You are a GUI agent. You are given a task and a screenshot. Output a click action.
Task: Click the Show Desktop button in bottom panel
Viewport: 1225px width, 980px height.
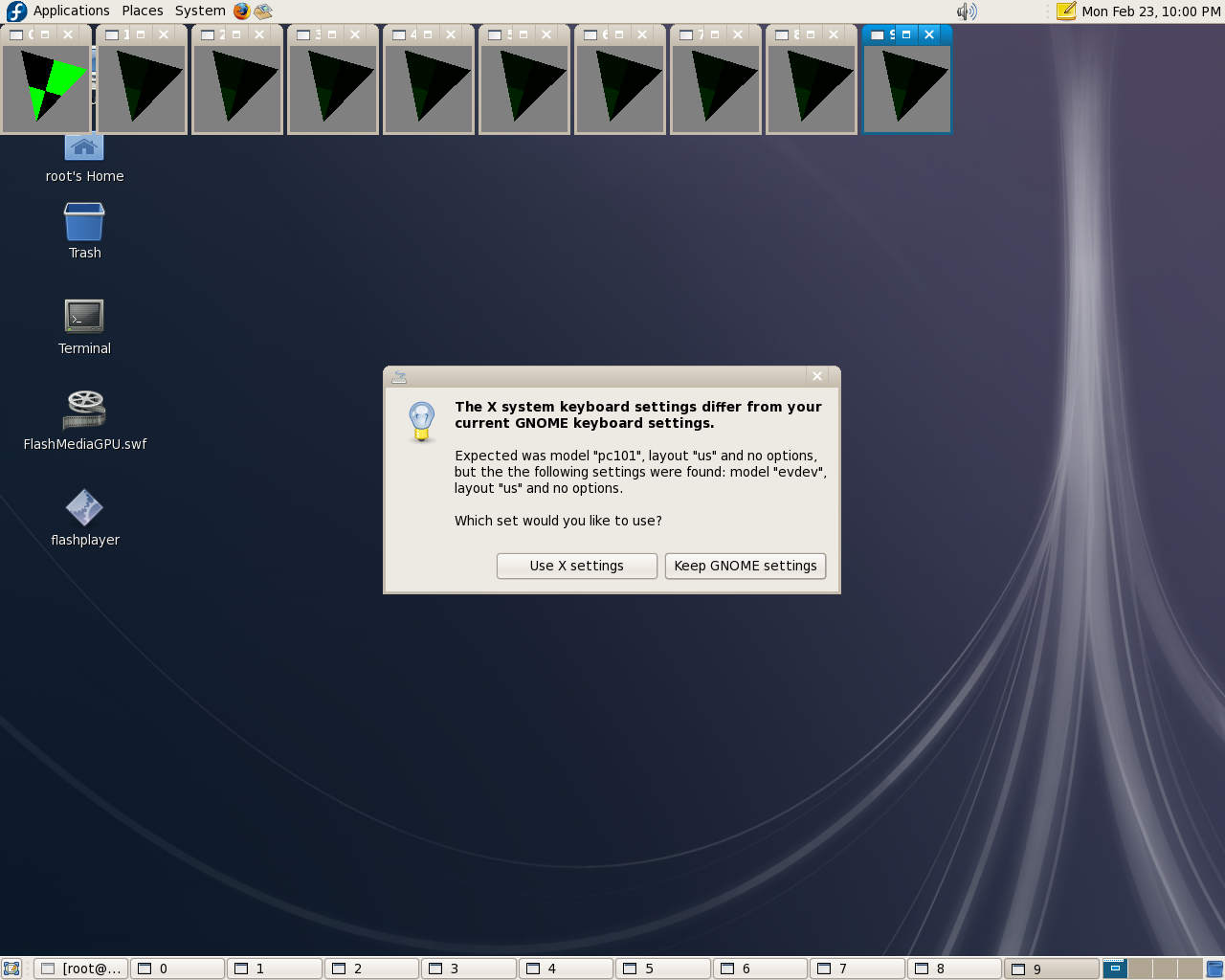click(x=11, y=969)
